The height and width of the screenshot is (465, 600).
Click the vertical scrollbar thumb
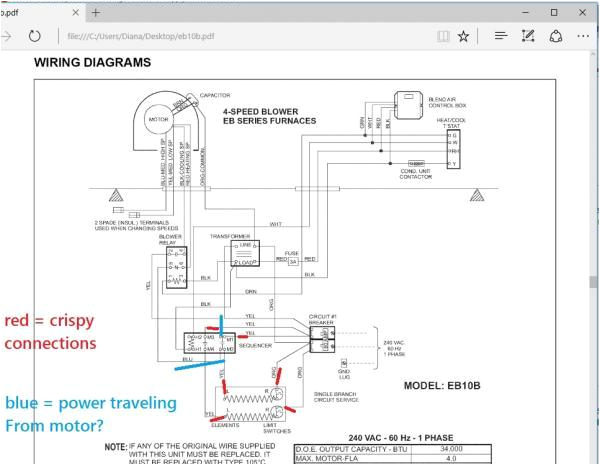tap(594, 283)
